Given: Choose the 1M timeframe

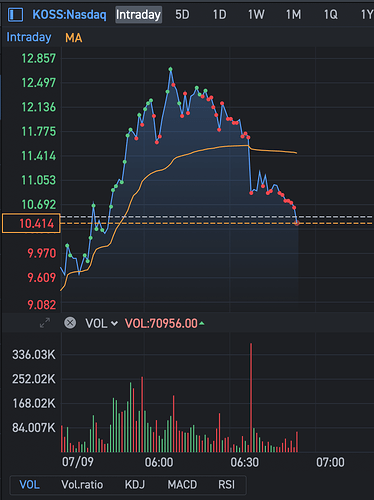Looking at the screenshot, I should [293, 15].
